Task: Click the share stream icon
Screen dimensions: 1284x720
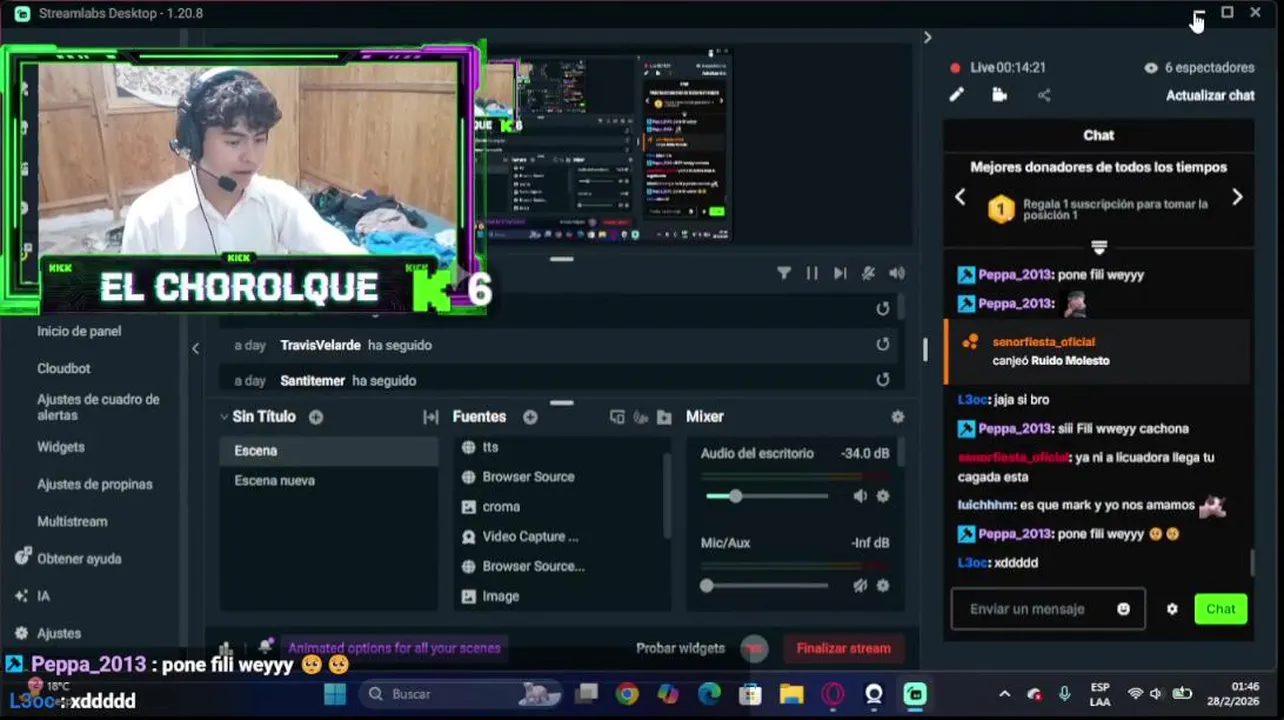Action: (x=1044, y=95)
